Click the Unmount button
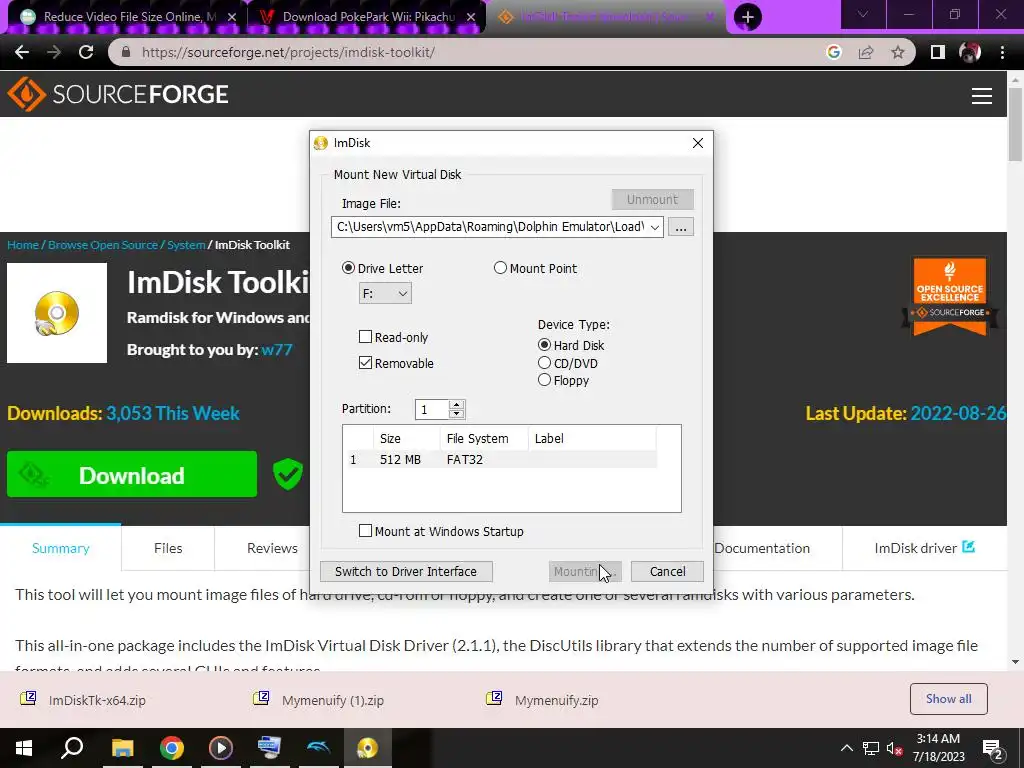 click(652, 200)
